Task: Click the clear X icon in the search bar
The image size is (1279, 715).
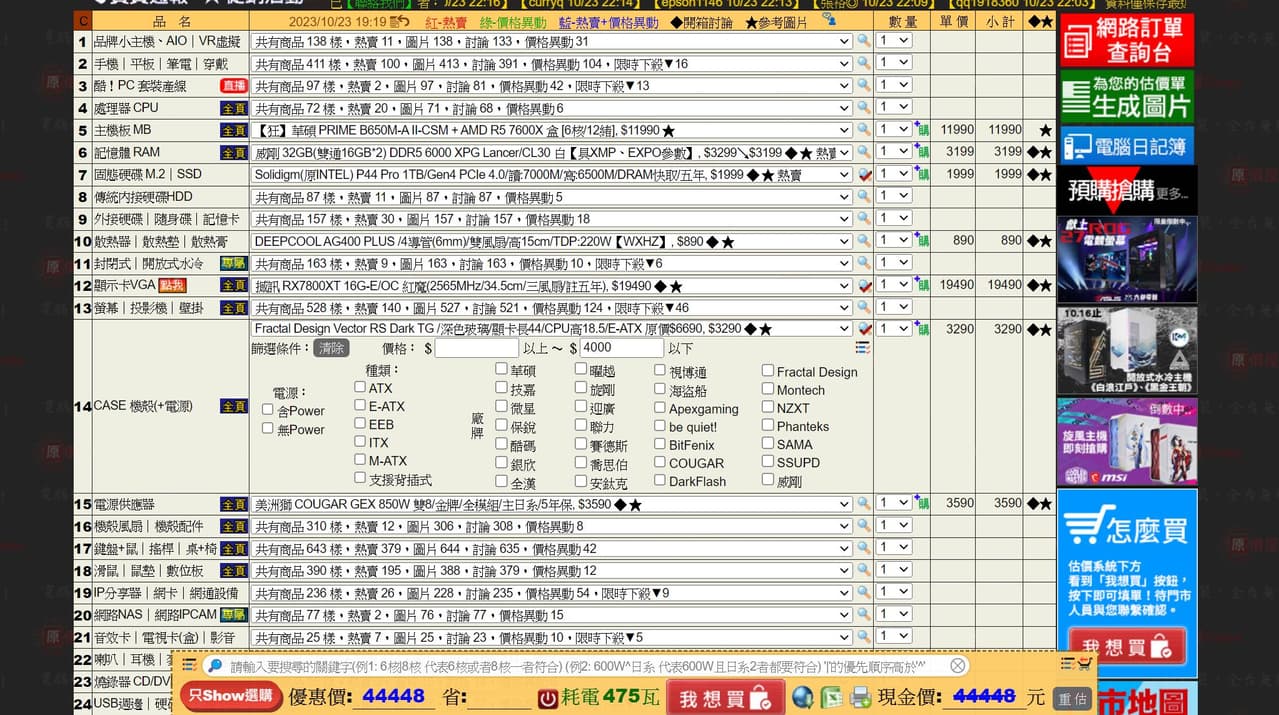Action: pyautogui.click(x=957, y=666)
